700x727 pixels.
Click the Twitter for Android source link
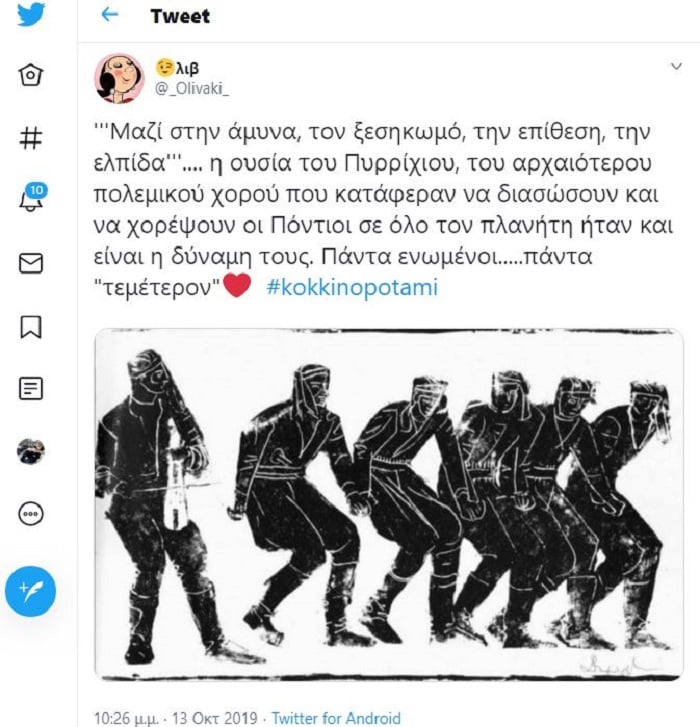tap(336, 718)
